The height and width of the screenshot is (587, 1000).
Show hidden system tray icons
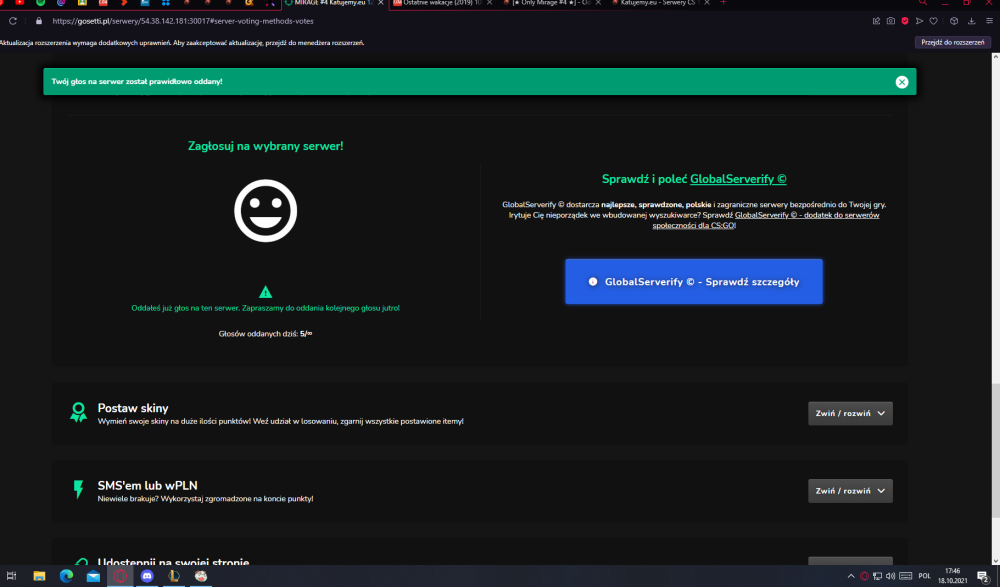[x=851, y=576]
